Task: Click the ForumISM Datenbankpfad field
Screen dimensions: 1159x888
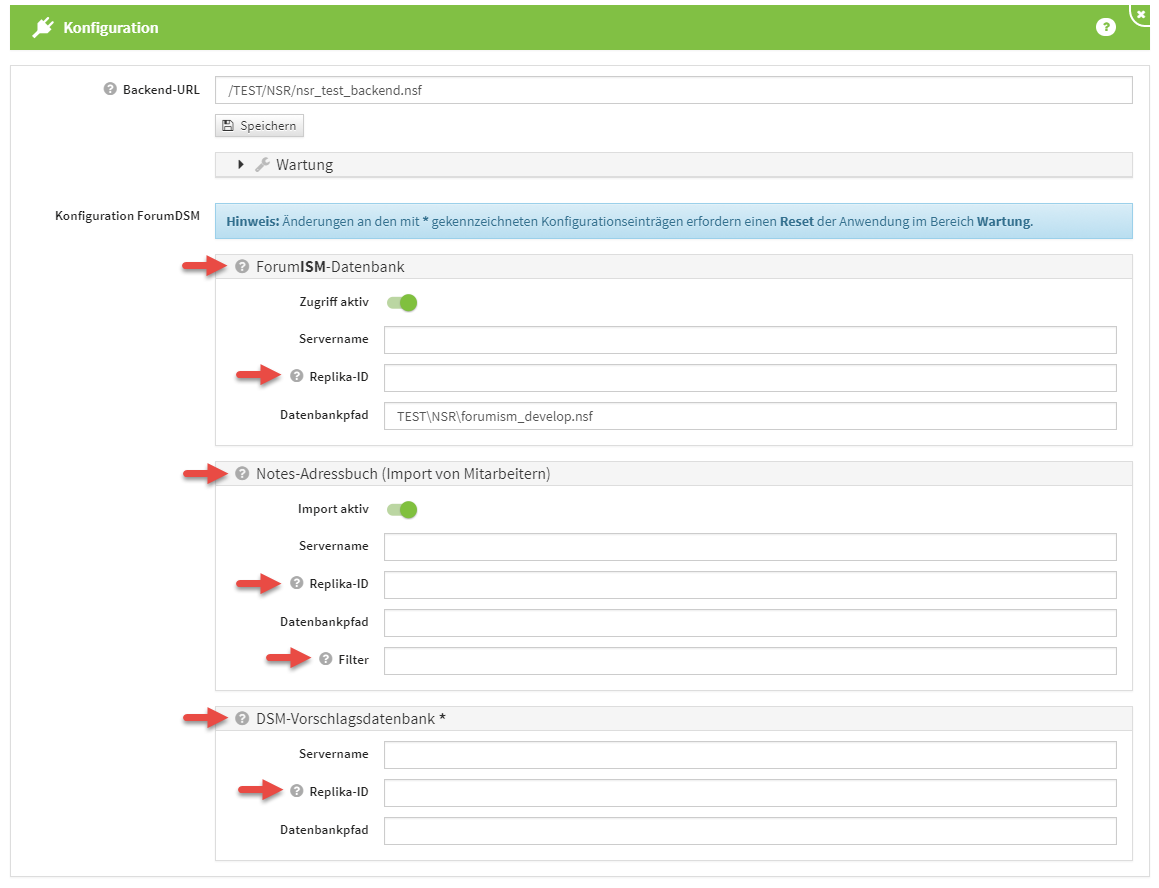Action: 749,416
